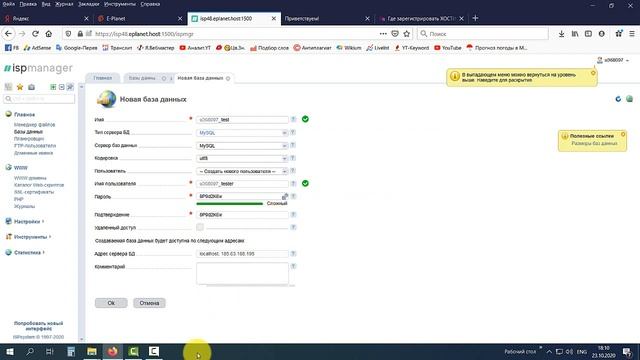Click the sidebar search field
The image size is (640, 360).
pos(39,99)
